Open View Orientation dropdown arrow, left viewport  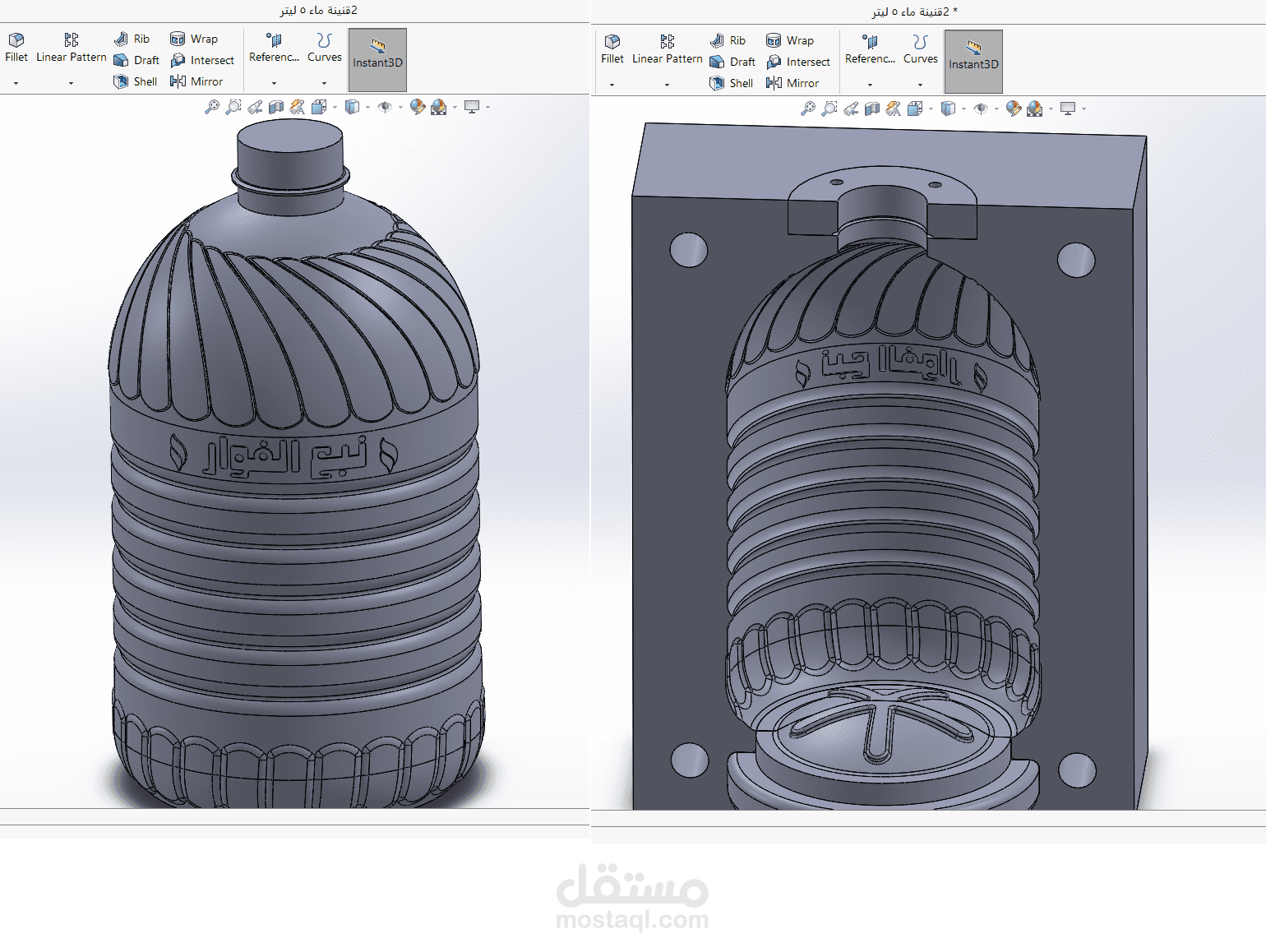click(x=335, y=108)
